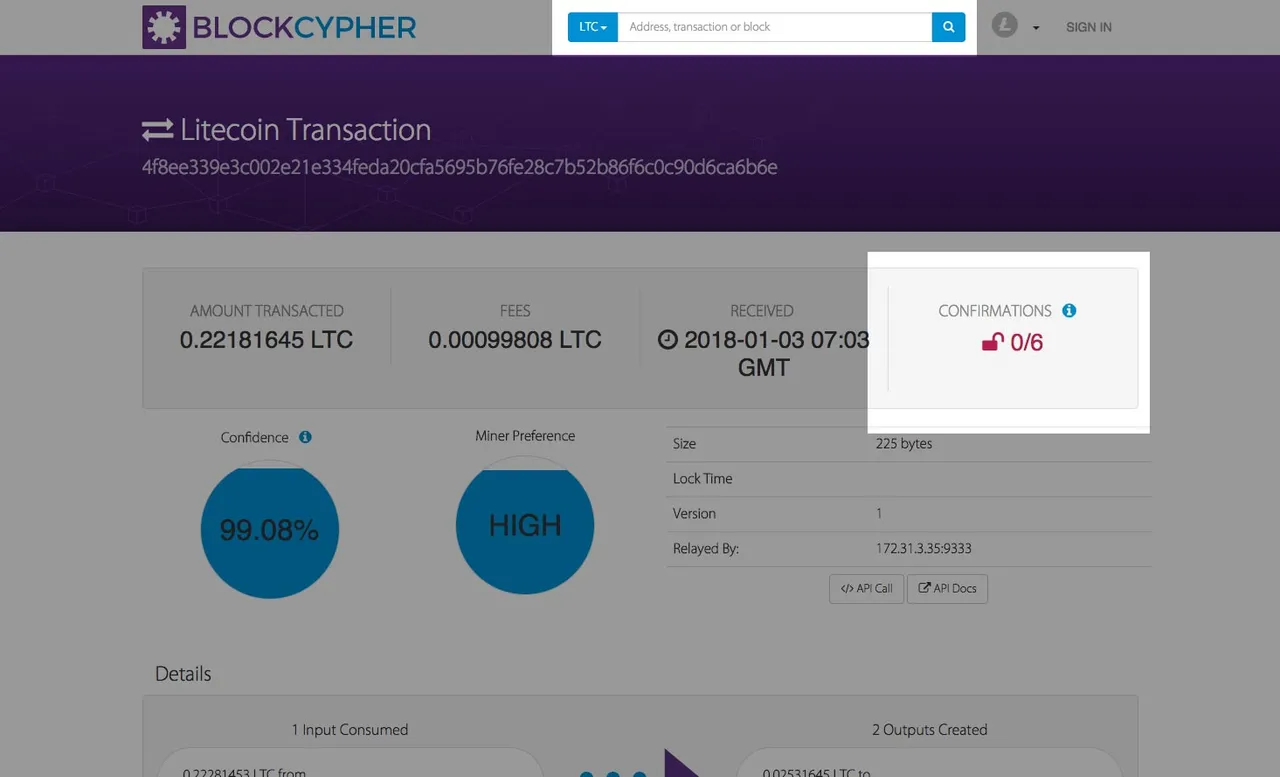Click the Version row label

pyautogui.click(x=694, y=513)
